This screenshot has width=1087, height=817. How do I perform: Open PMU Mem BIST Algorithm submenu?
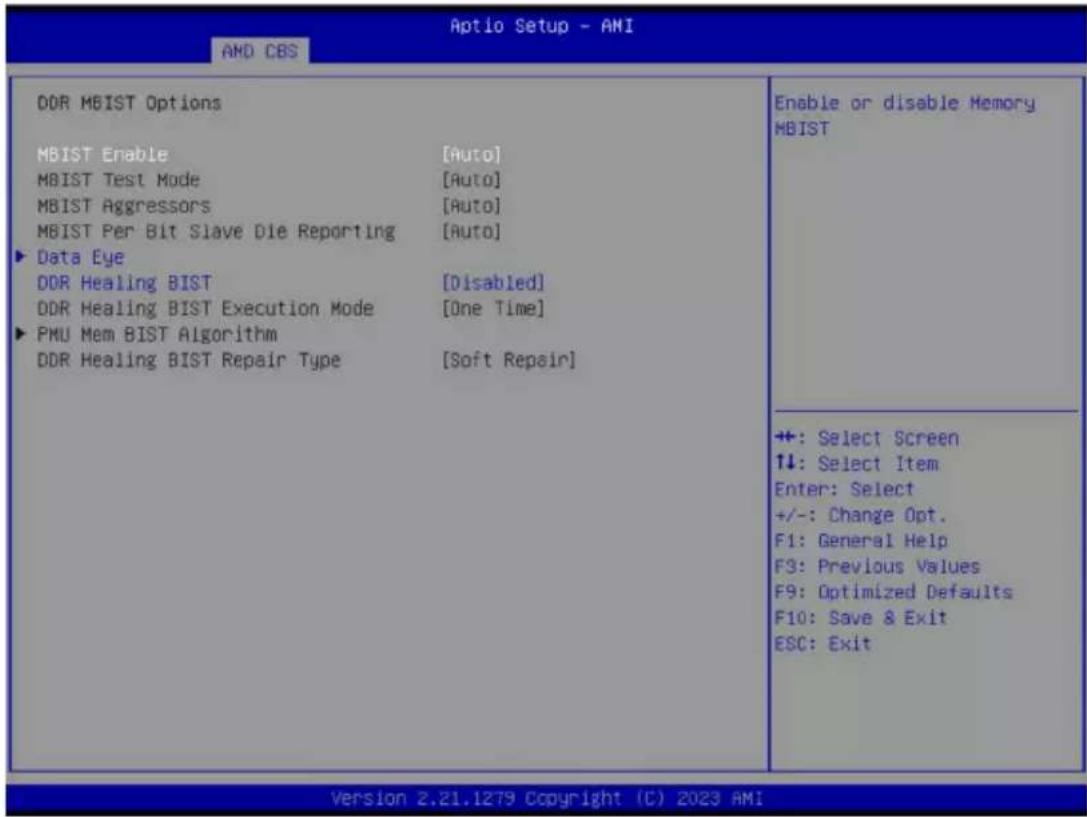coord(157,334)
